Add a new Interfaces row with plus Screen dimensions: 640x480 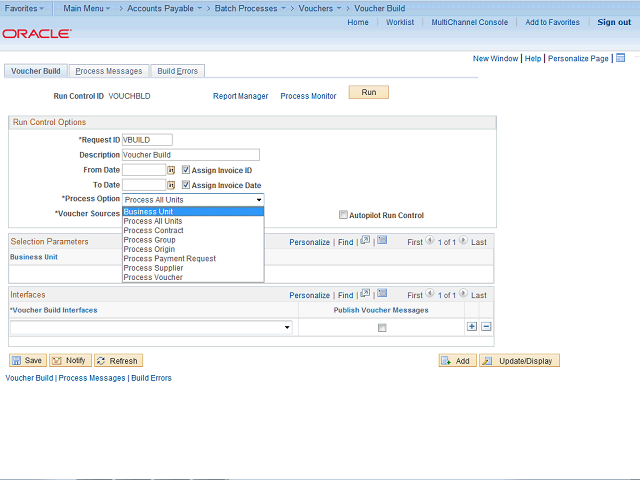472,327
